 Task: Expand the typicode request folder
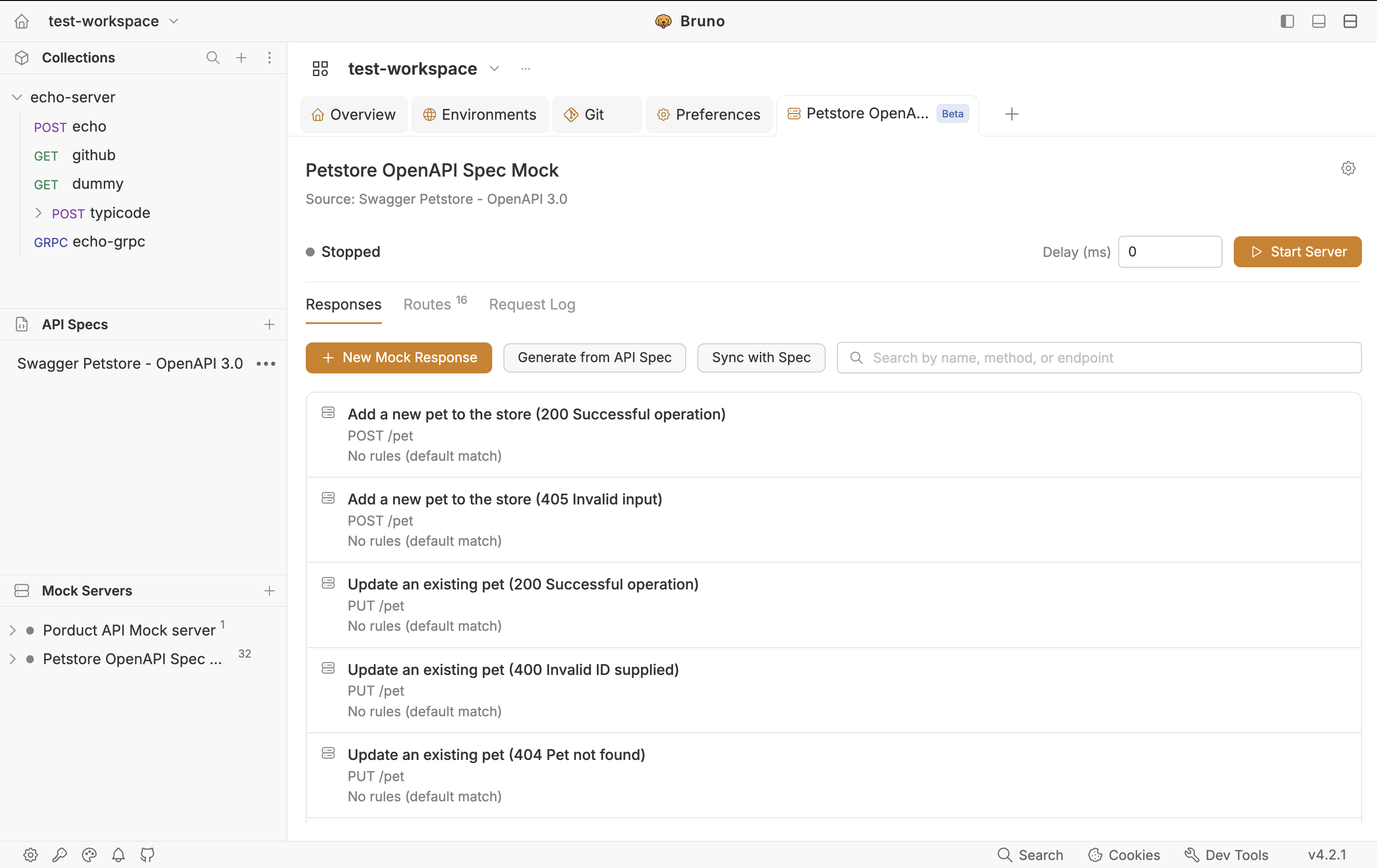[x=39, y=213]
